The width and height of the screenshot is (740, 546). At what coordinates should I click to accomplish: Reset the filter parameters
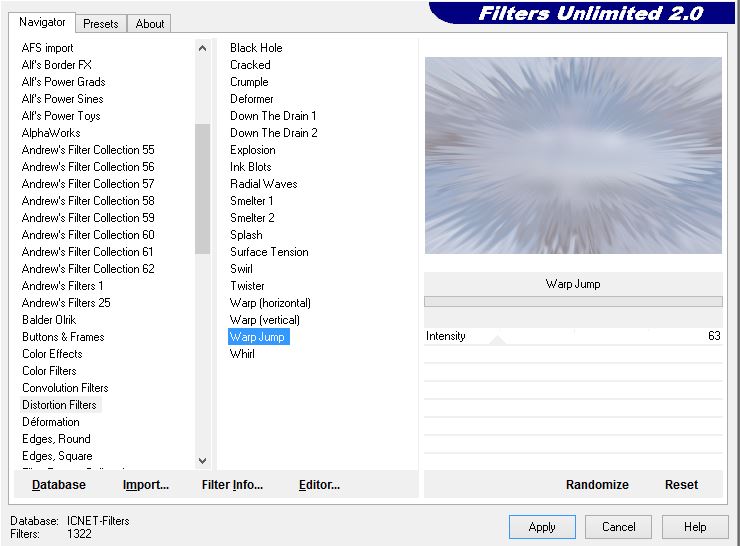[x=681, y=485]
